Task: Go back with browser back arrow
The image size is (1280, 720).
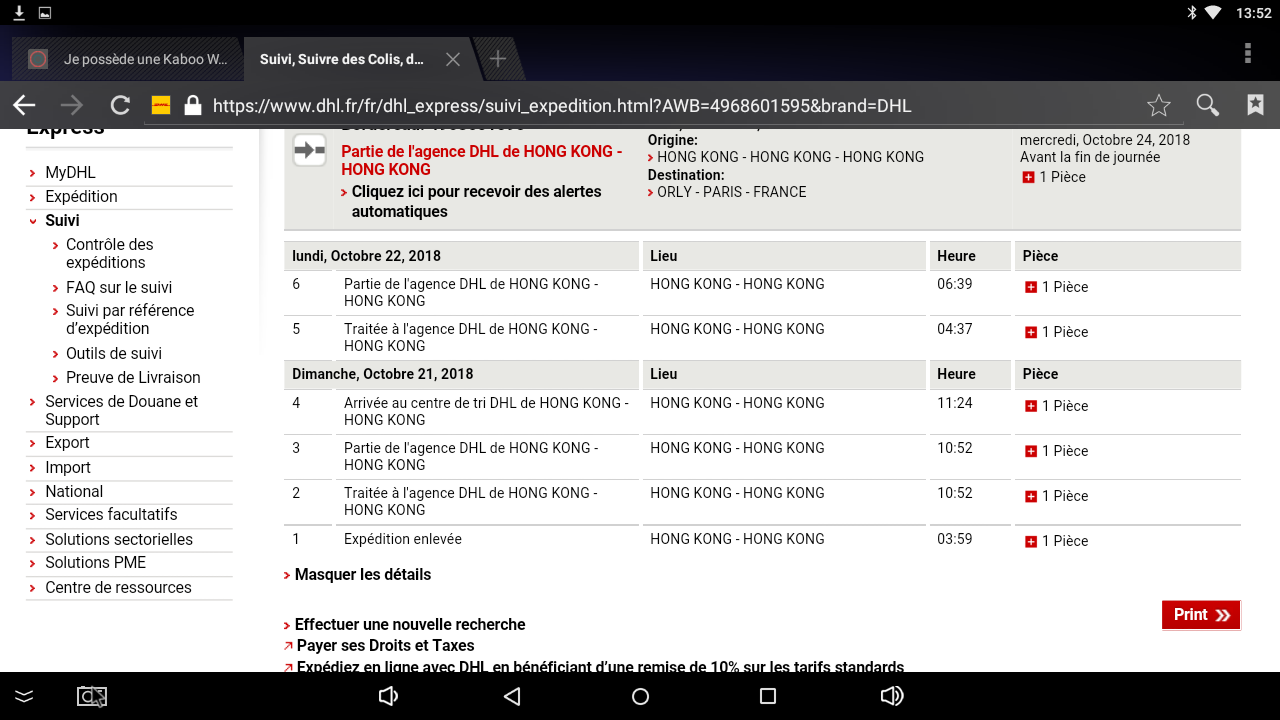Action: coord(24,105)
